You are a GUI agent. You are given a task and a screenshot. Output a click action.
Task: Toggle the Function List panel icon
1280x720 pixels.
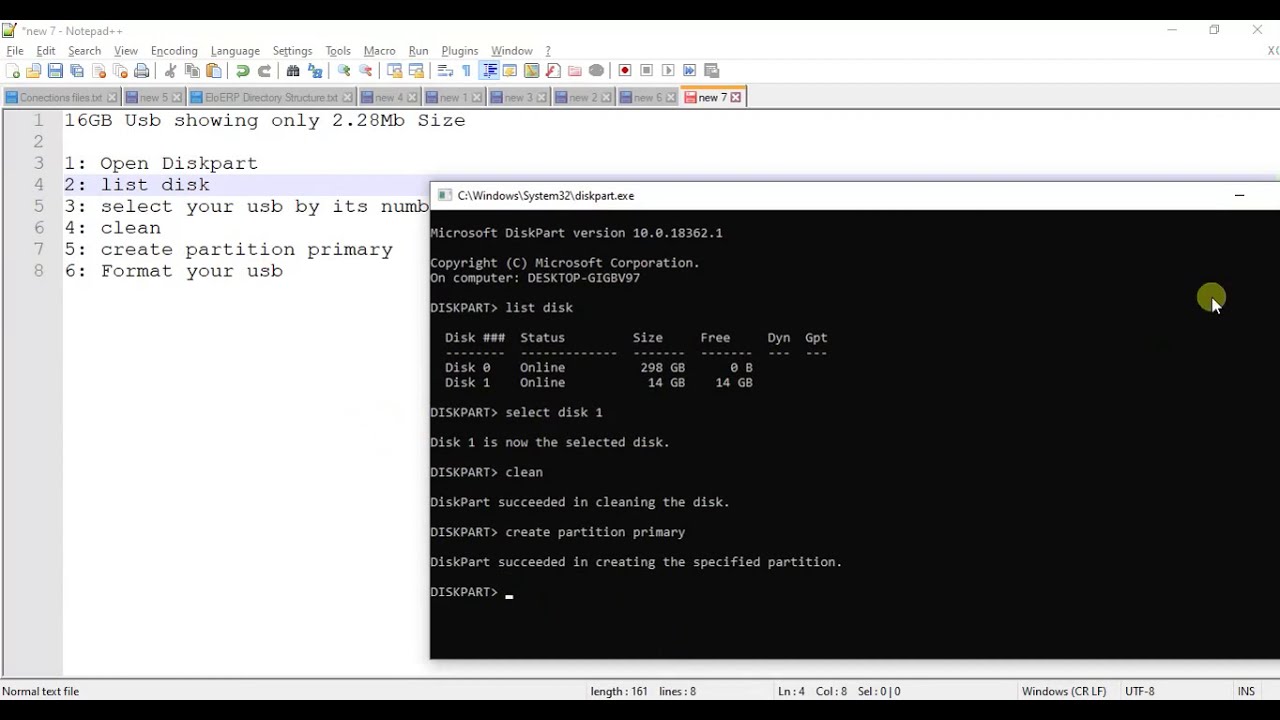(552, 70)
